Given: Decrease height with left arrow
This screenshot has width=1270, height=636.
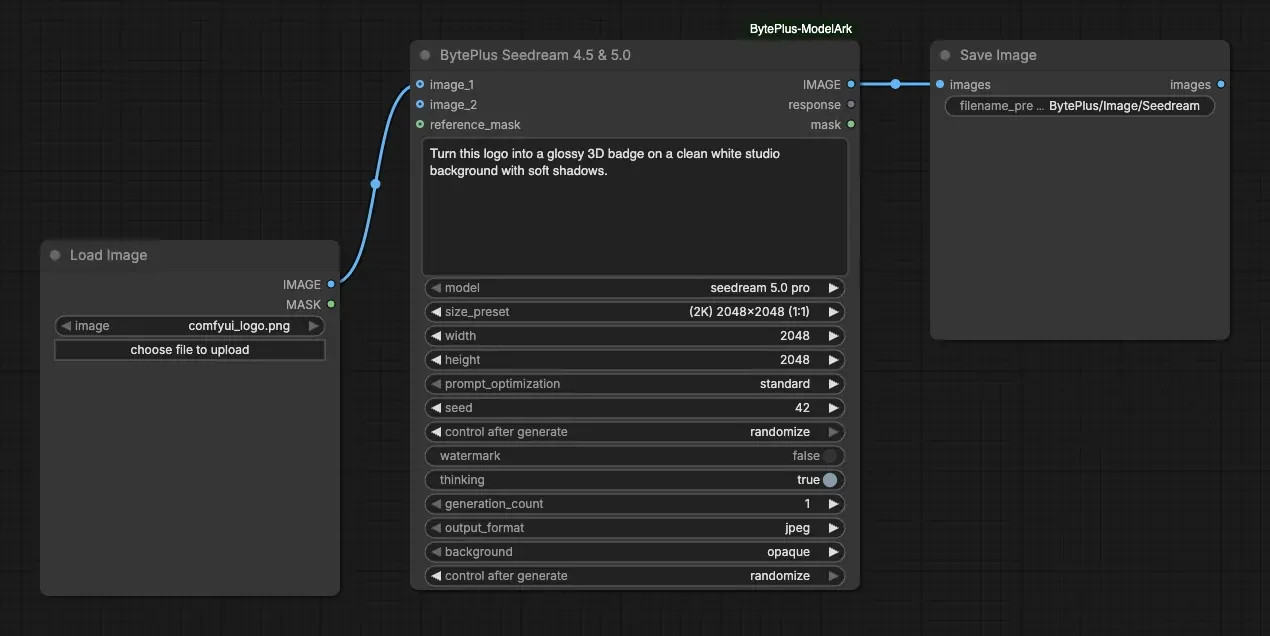Looking at the screenshot, I should click(x=436, y=360).
